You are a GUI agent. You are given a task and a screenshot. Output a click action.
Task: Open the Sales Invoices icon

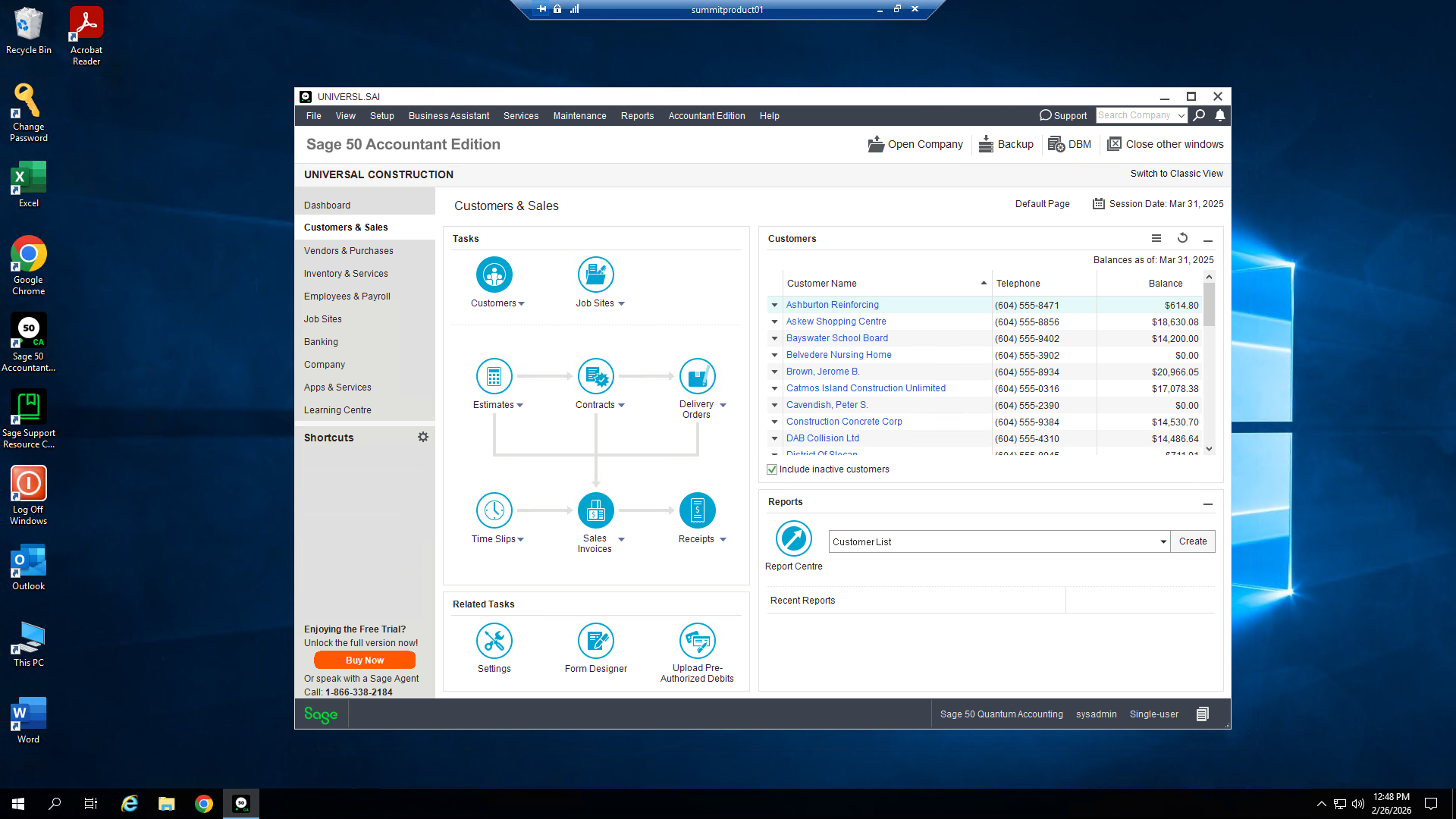596,510
